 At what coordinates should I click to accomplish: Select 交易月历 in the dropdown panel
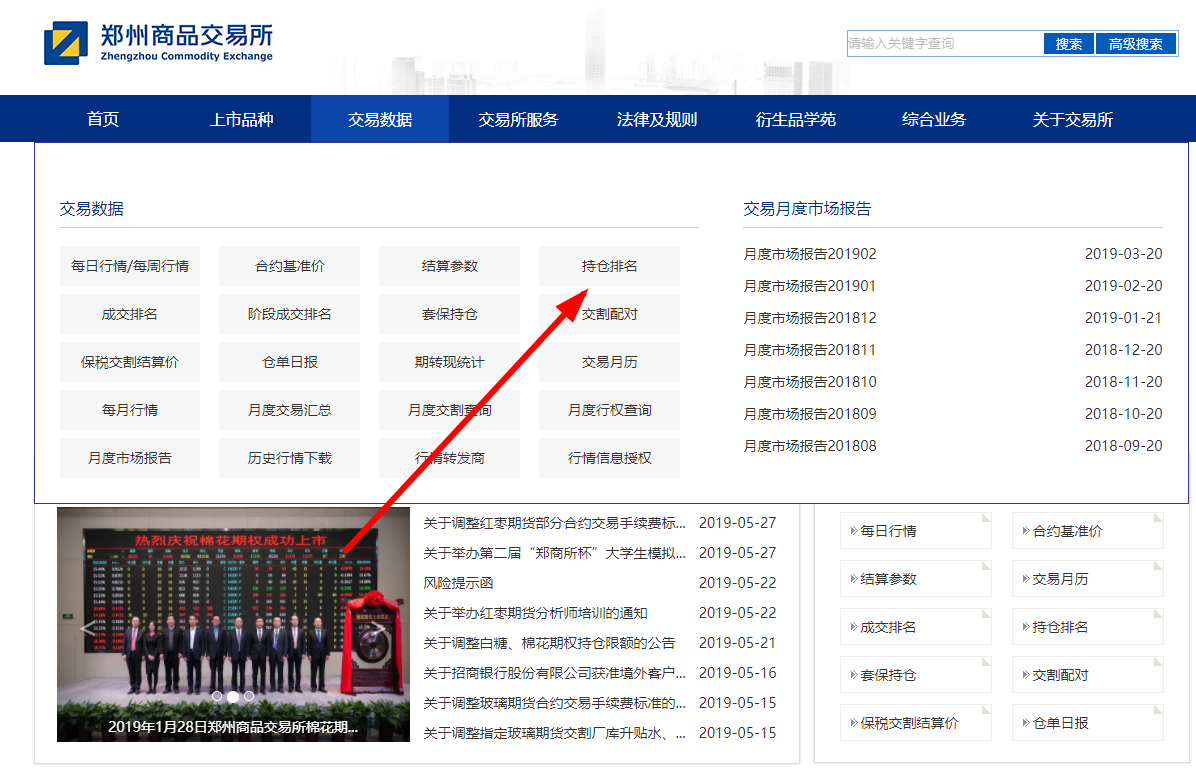609,362
